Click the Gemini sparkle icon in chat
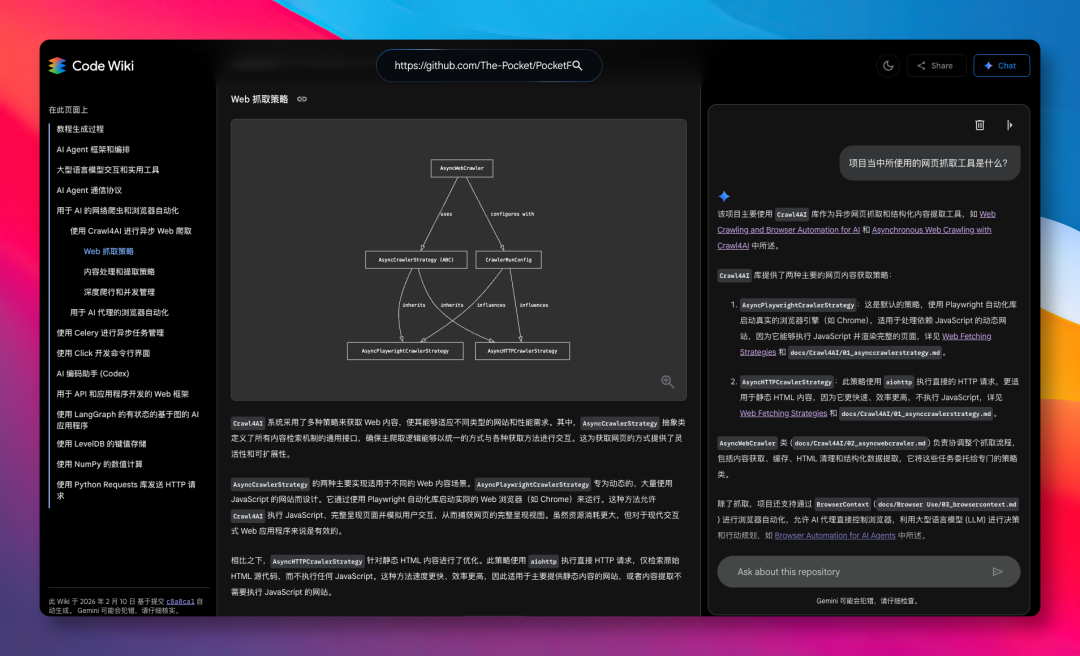The image size is (1080, 656). [x=724, y=196]
